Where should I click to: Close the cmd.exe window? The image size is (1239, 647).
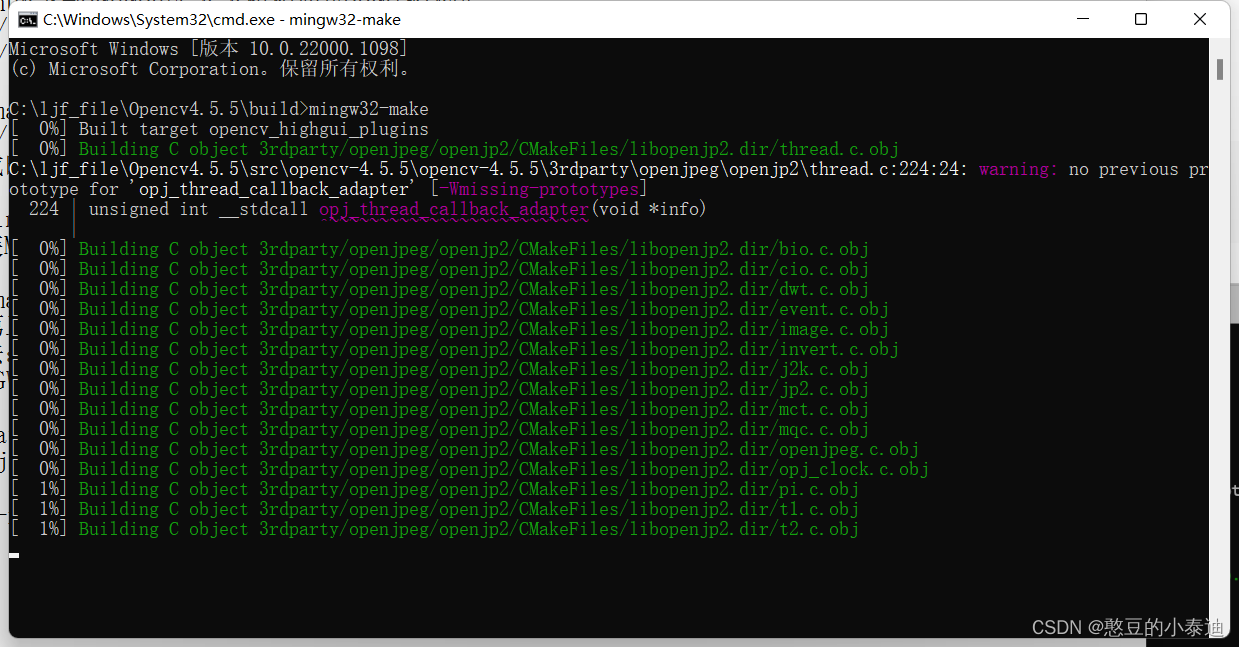click(1200, 19)
